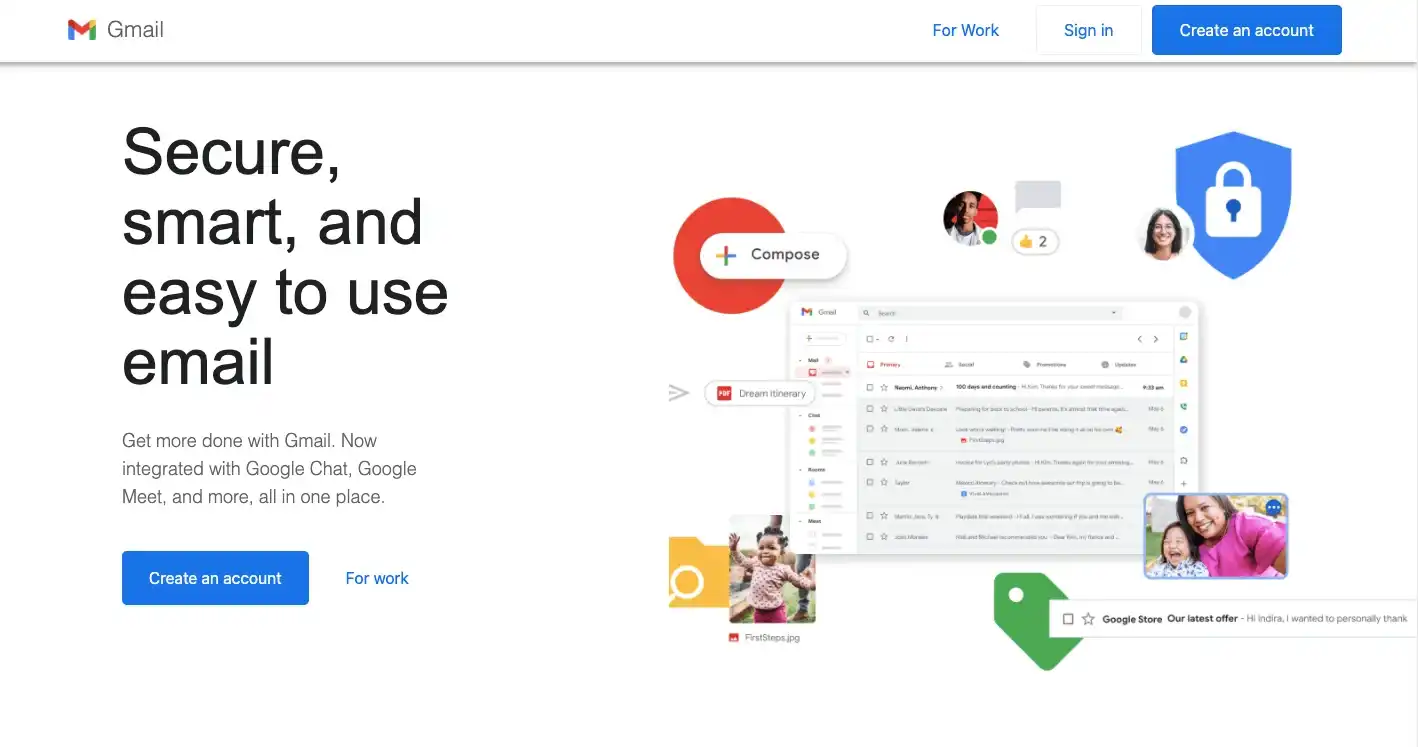This screenshot has width=1418, height=747.
Task: Click the refresh icon in the mockup toolbar
Action: pos(891,339)
